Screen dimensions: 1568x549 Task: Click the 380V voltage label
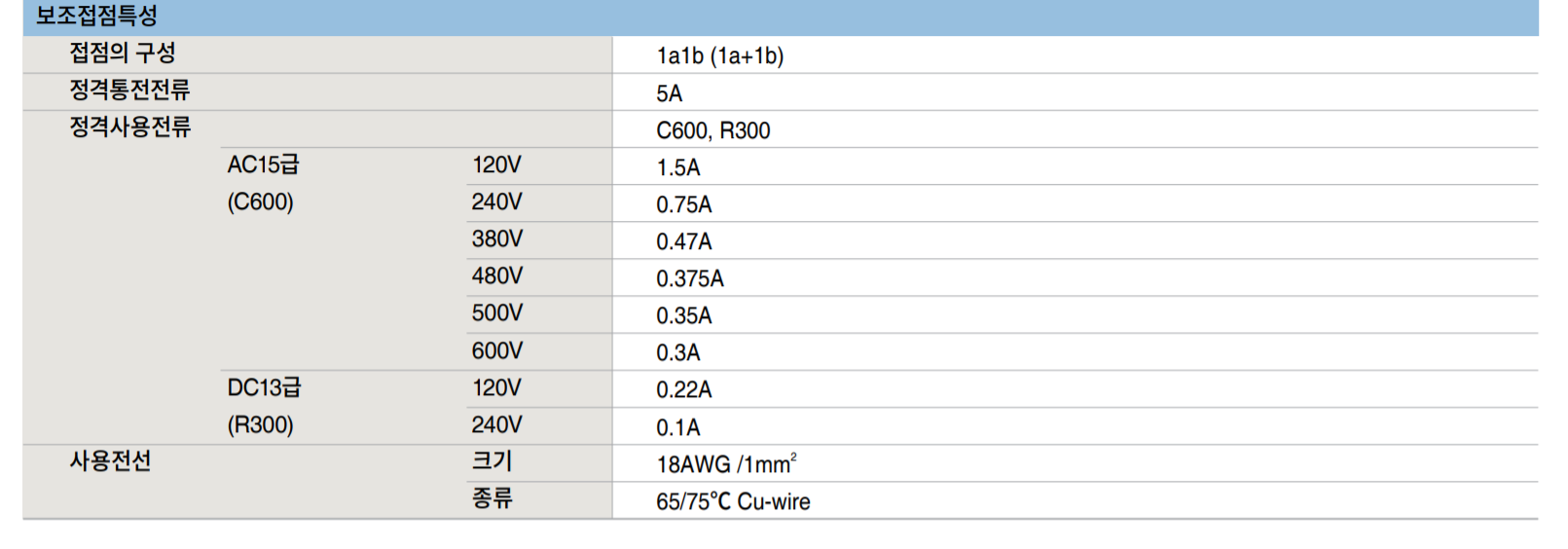point(496,239)
